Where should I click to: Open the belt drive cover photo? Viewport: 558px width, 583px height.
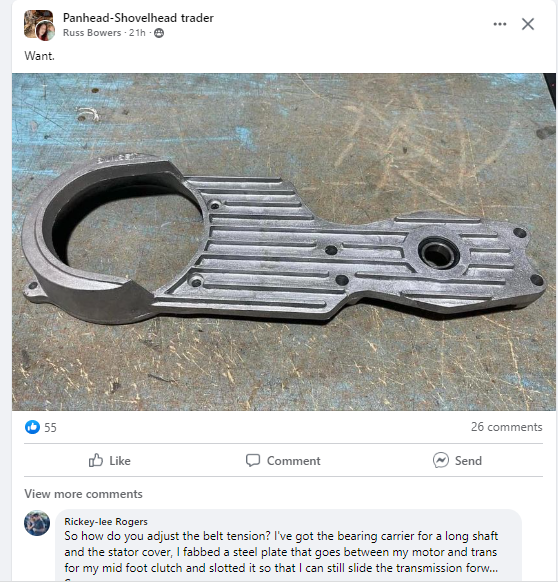[284, 242]
